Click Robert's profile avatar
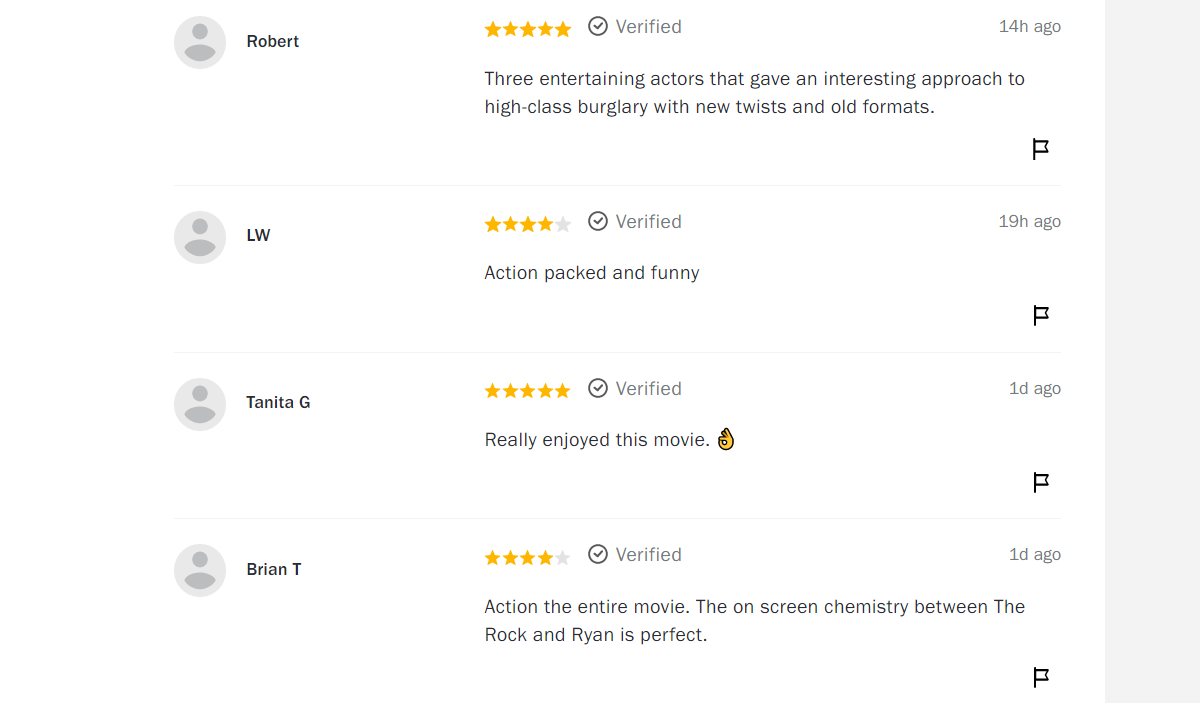 [200, 42]
